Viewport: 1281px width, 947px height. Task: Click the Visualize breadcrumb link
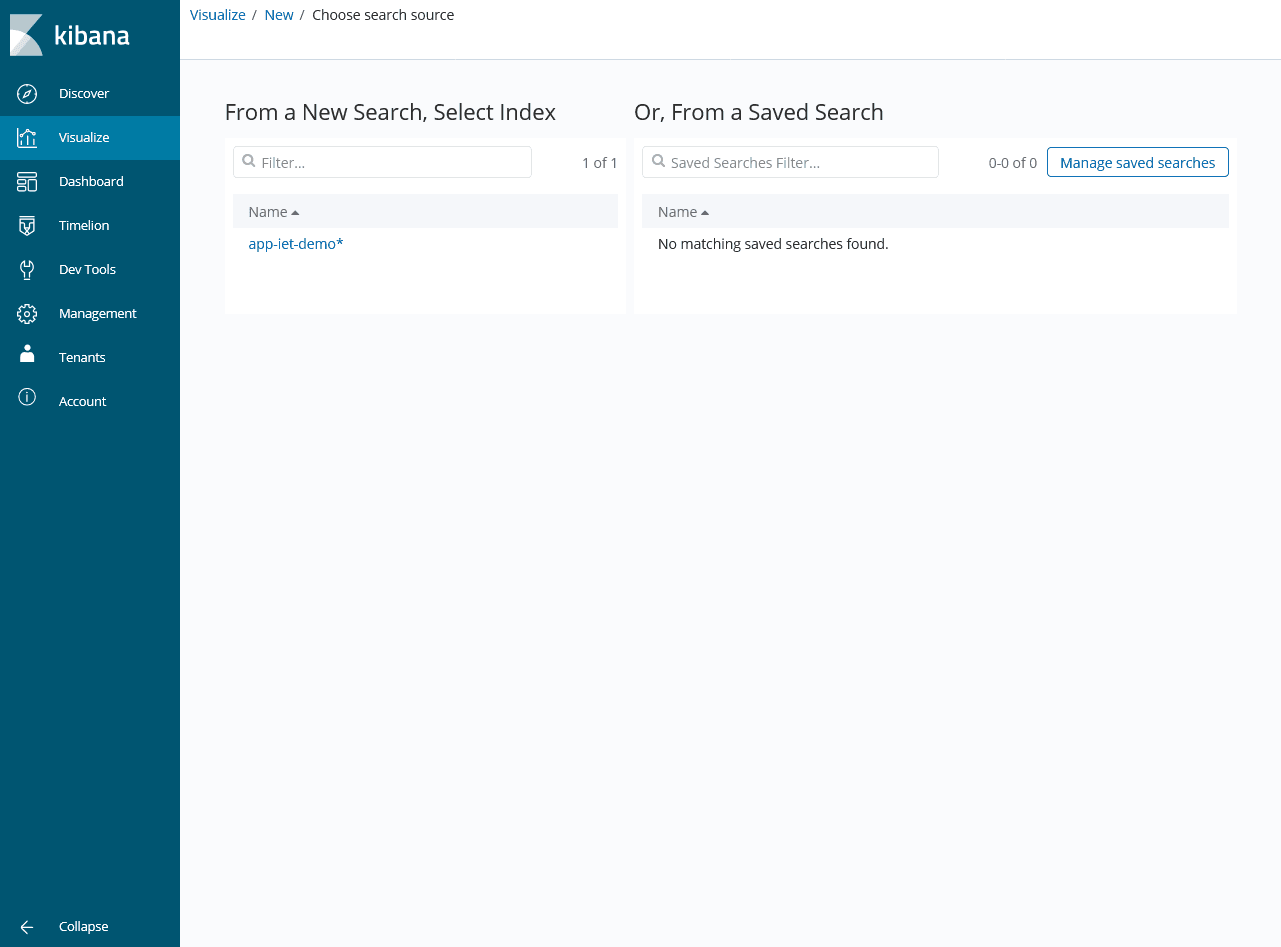[x=217, y=15]
